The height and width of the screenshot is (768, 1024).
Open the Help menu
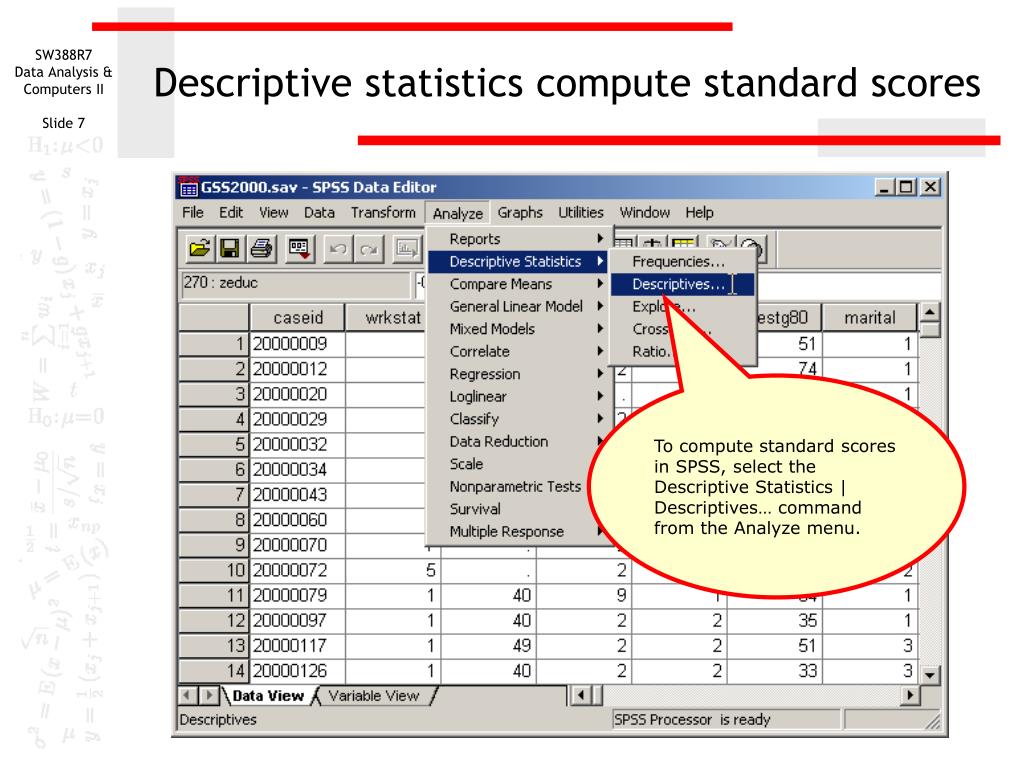(x=699, y=212)
